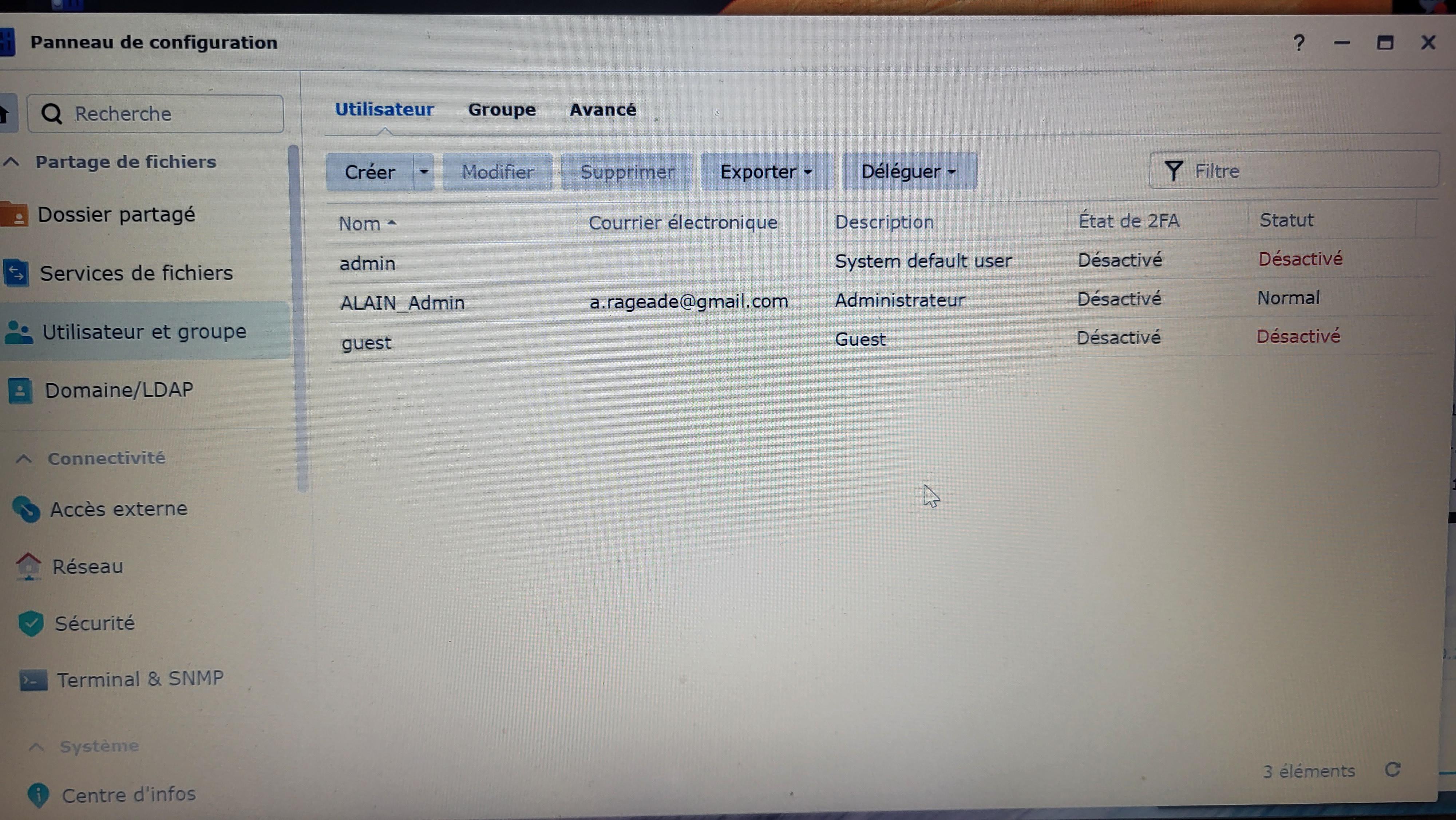Switch to the Avancé tab

(602, 110)
